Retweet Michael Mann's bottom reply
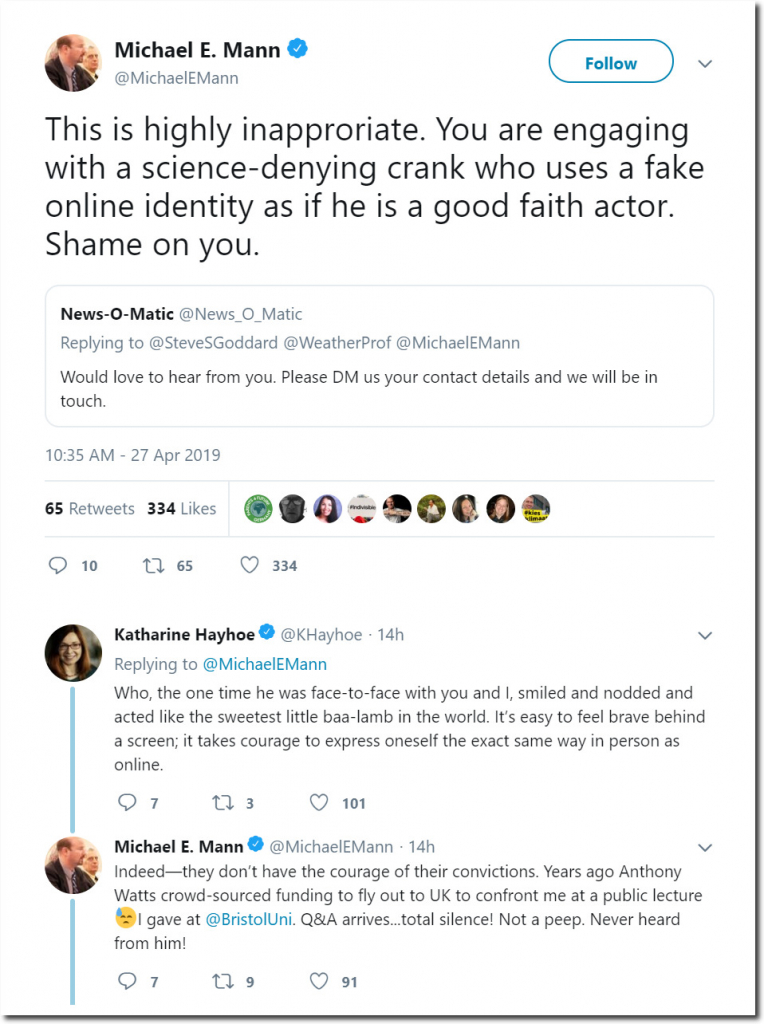The width and height of the screenshot is (764, 1024). [222, 981]
